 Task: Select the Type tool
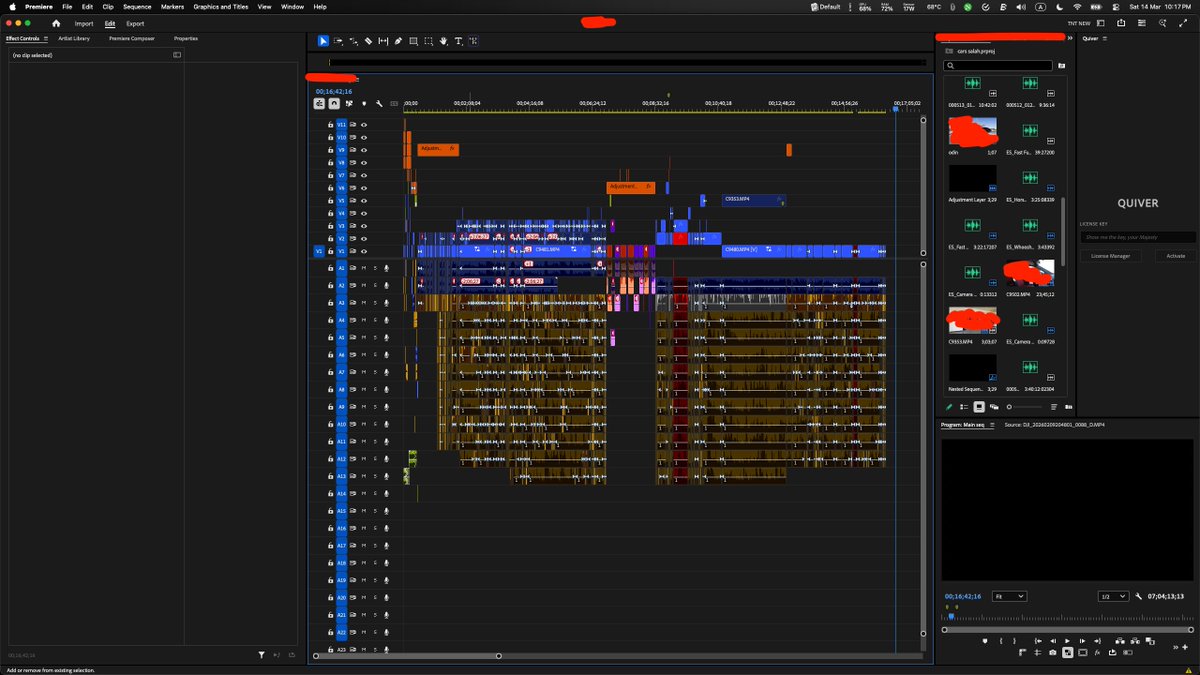tap(458, 41)
